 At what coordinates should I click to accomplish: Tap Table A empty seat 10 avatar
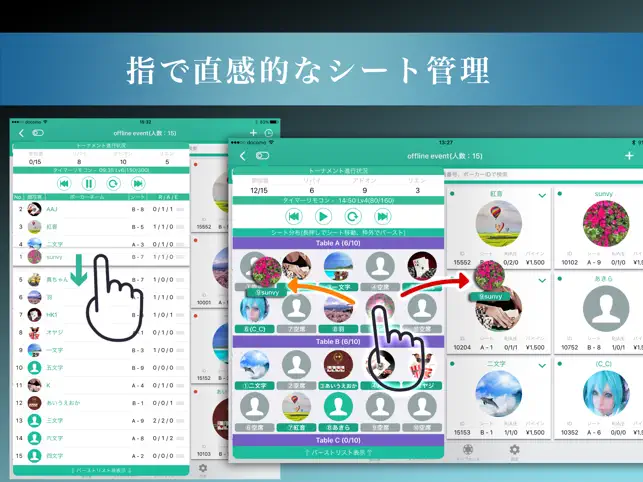click(422, 308)
